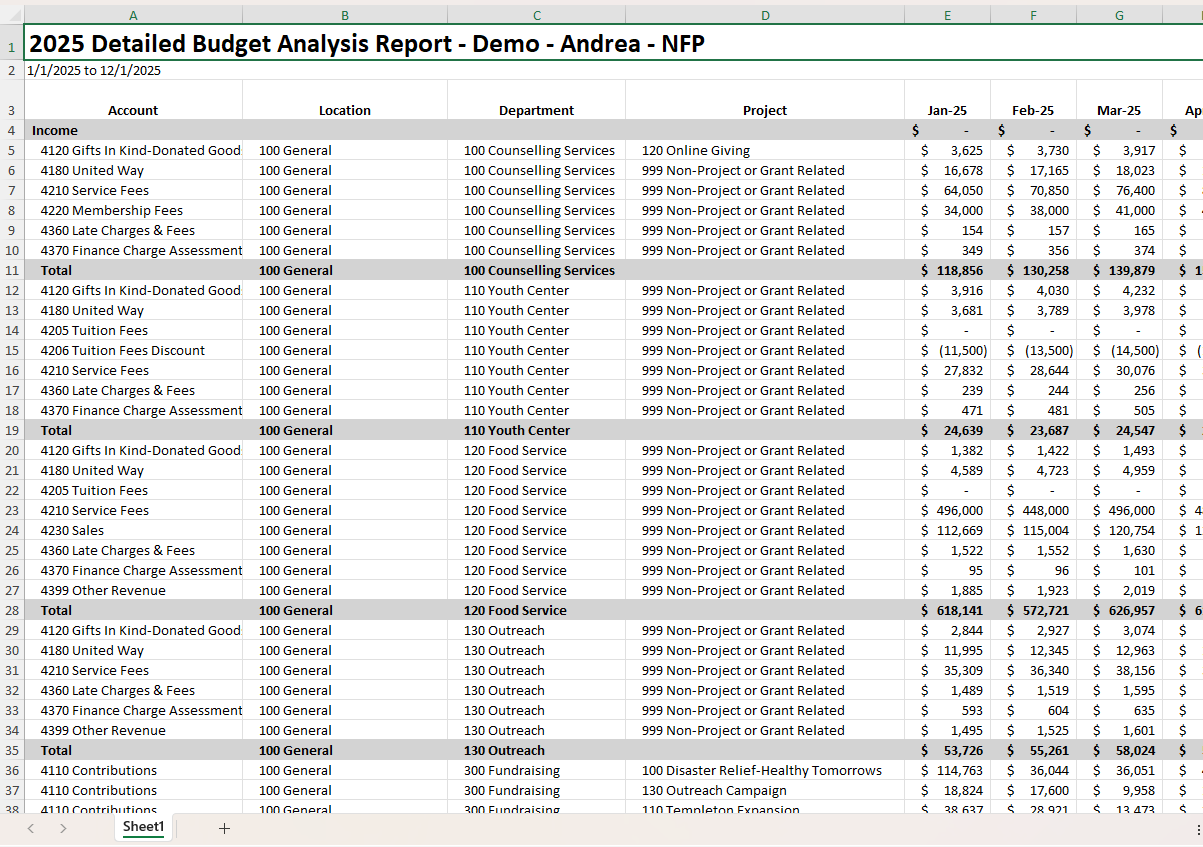Click the '100 Counselling Services' total cell in row 11
The height and width of the screenshot is (847, 1203).
(537, 270)
